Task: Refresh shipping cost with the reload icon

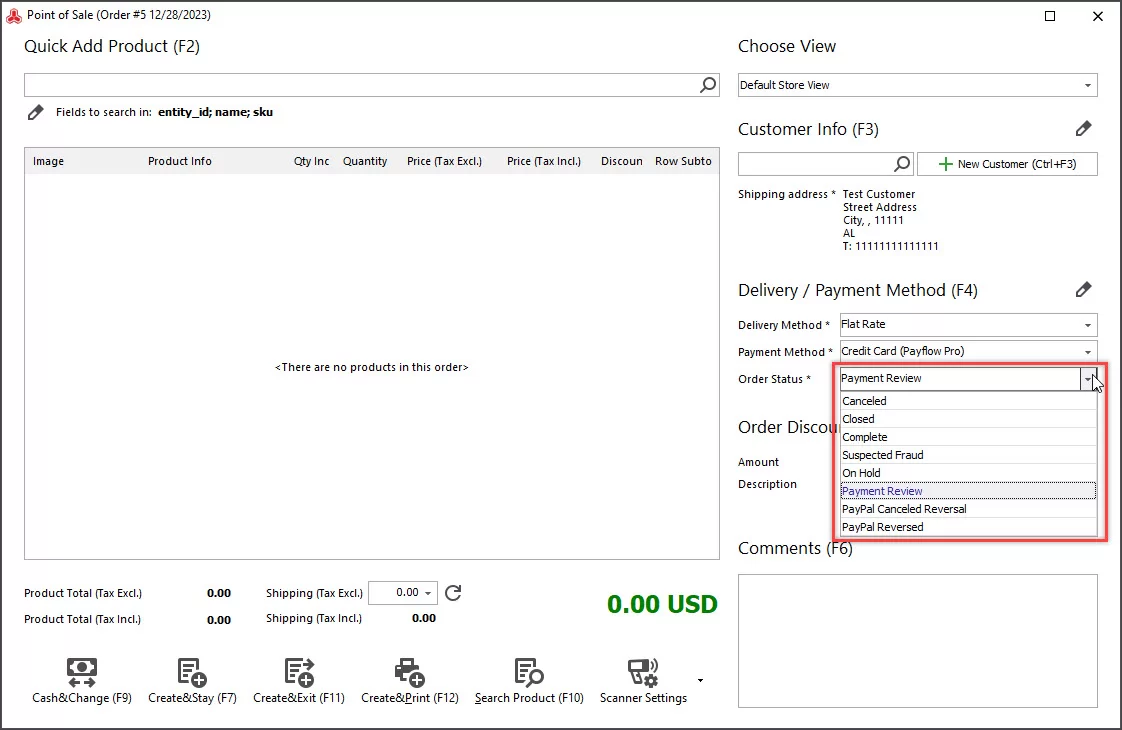Action: 453,593
